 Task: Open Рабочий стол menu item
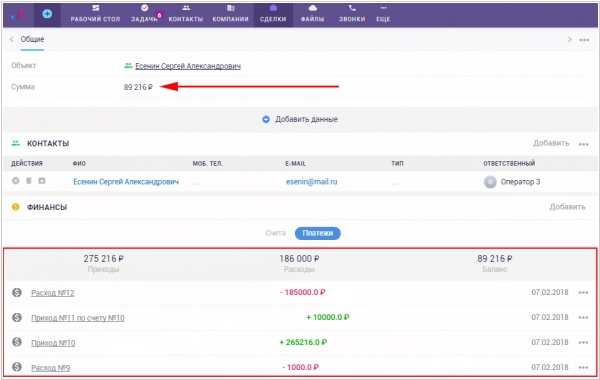[95, 14]
